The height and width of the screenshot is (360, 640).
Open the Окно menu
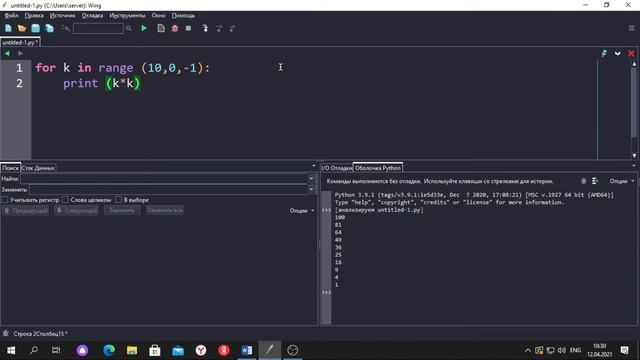[158, 16]
